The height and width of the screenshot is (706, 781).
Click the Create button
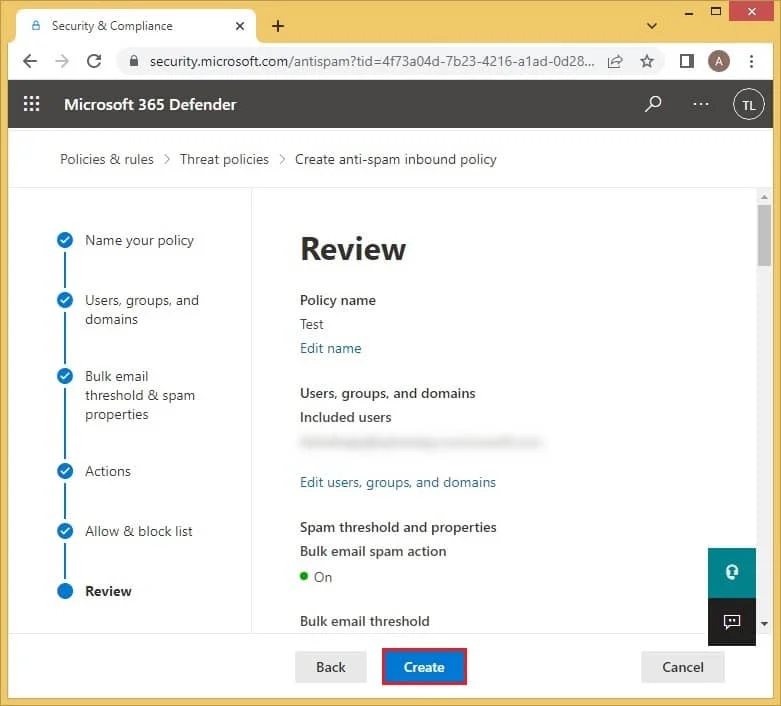[424, 667]
